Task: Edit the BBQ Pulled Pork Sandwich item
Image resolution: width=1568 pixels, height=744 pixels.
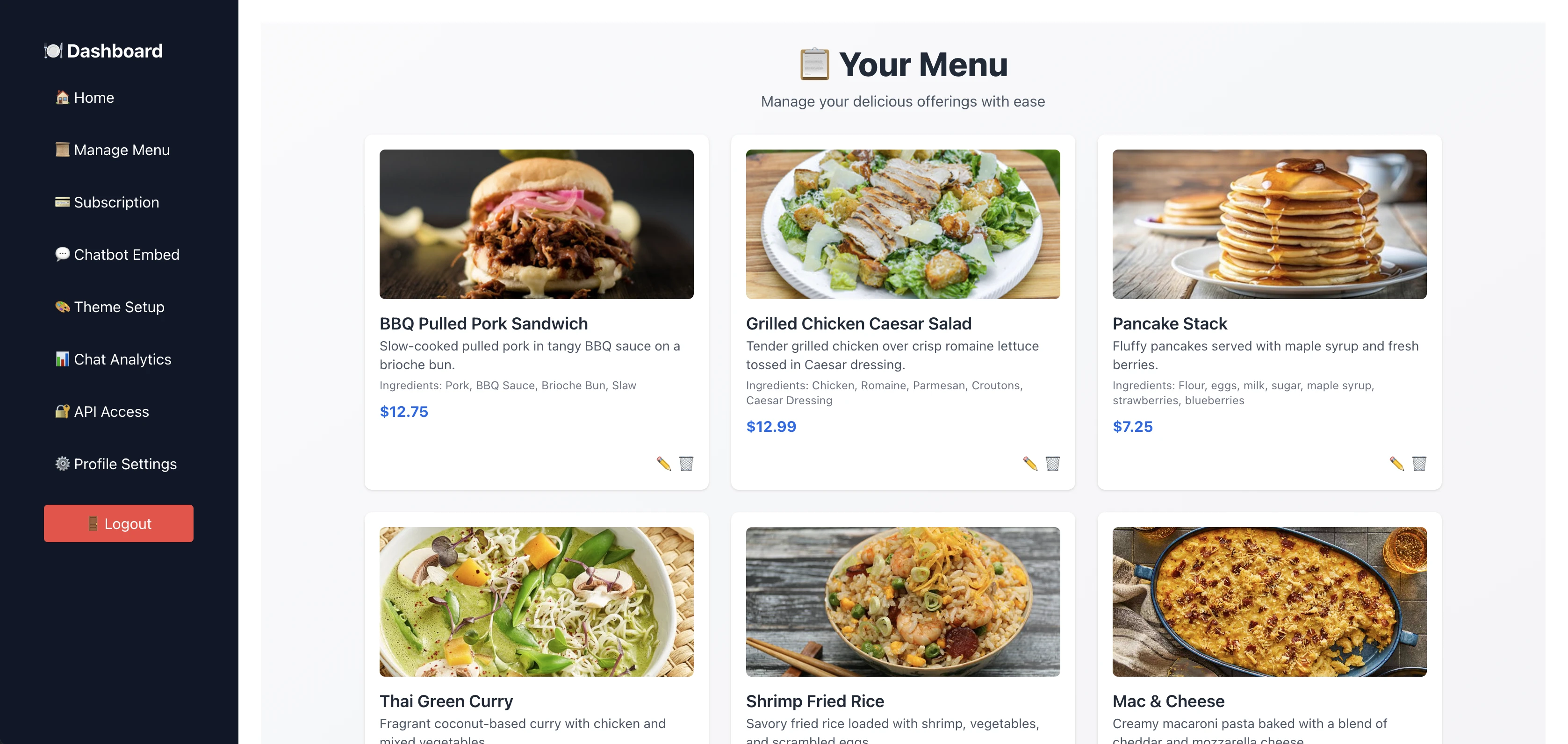Action: [663, 464]
